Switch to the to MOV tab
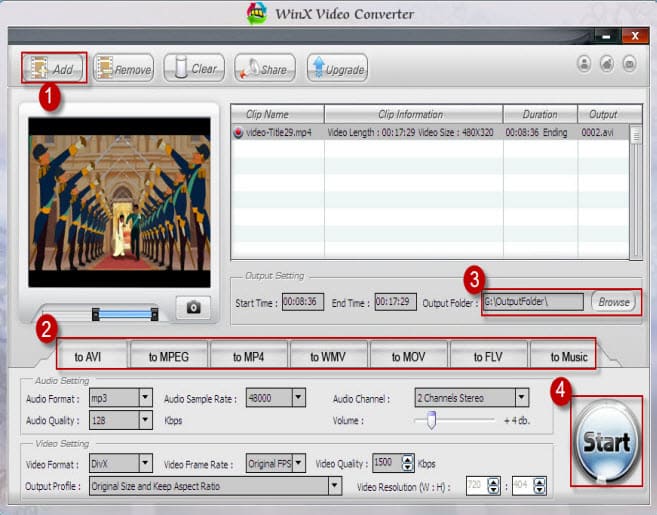The width and height of the screenshot is (657, 515). pos(409,357)
